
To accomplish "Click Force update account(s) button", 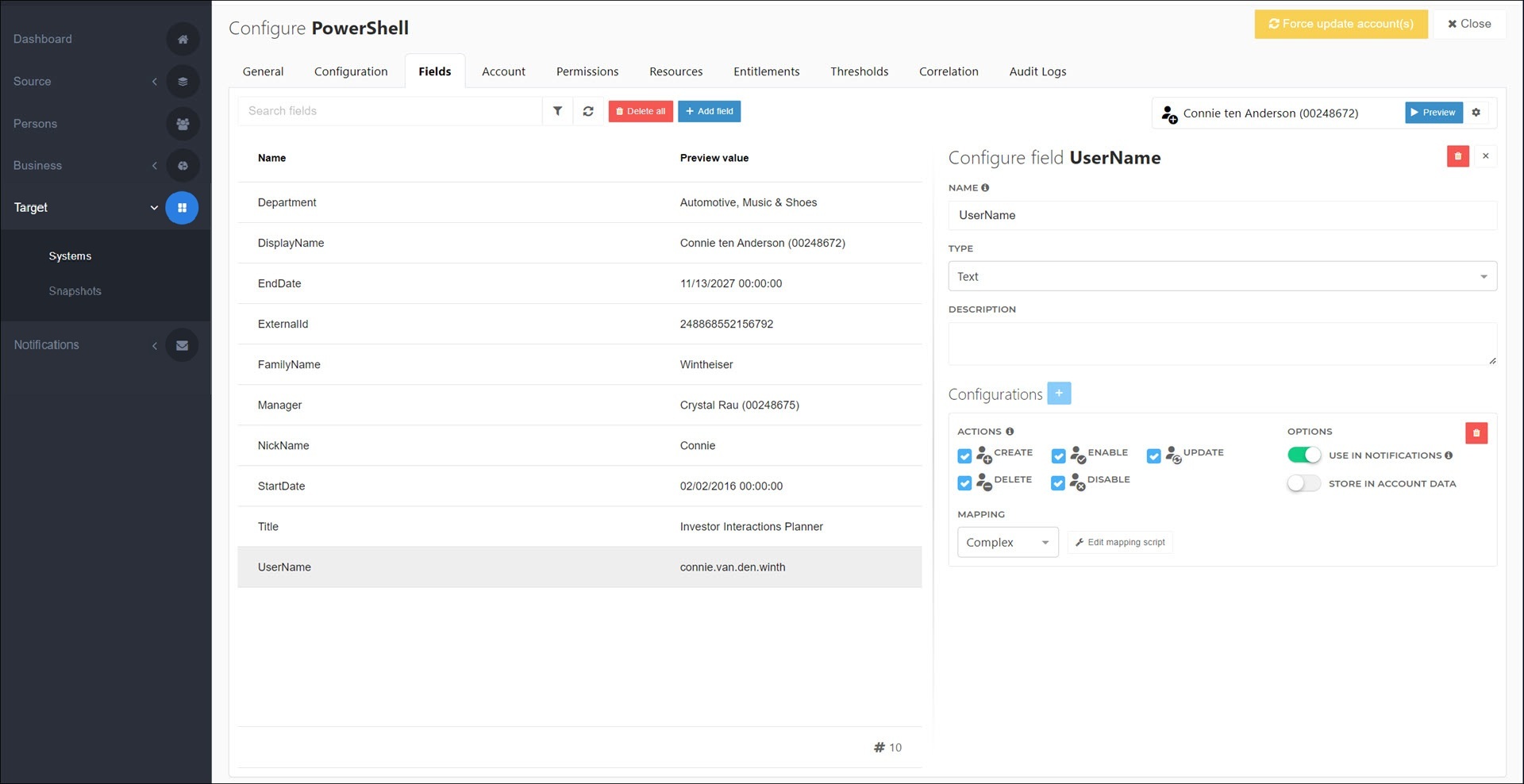I will pos(1341,24).
